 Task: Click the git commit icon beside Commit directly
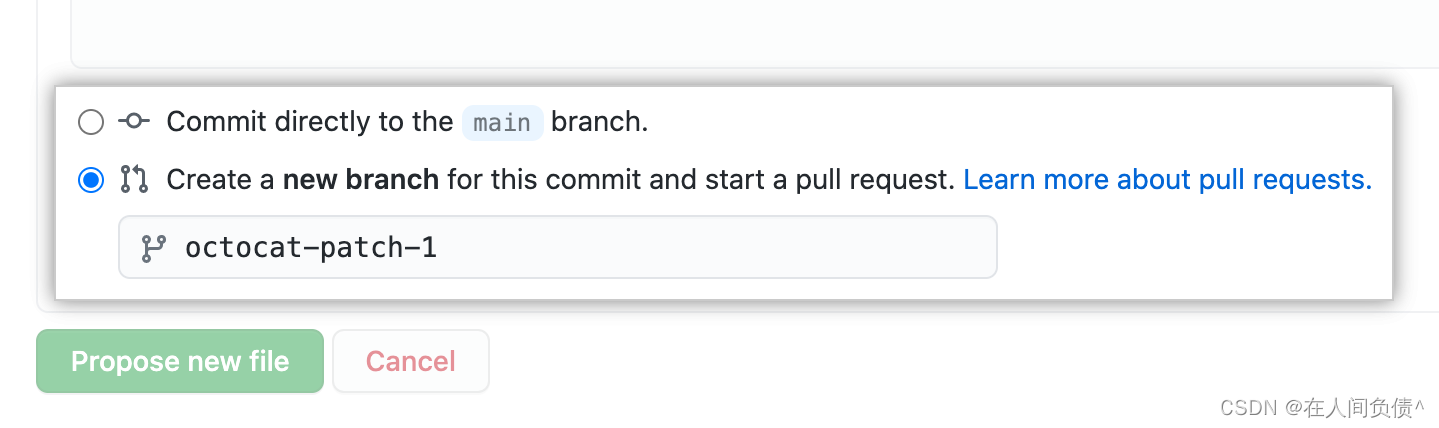click(x=134, y=122)
